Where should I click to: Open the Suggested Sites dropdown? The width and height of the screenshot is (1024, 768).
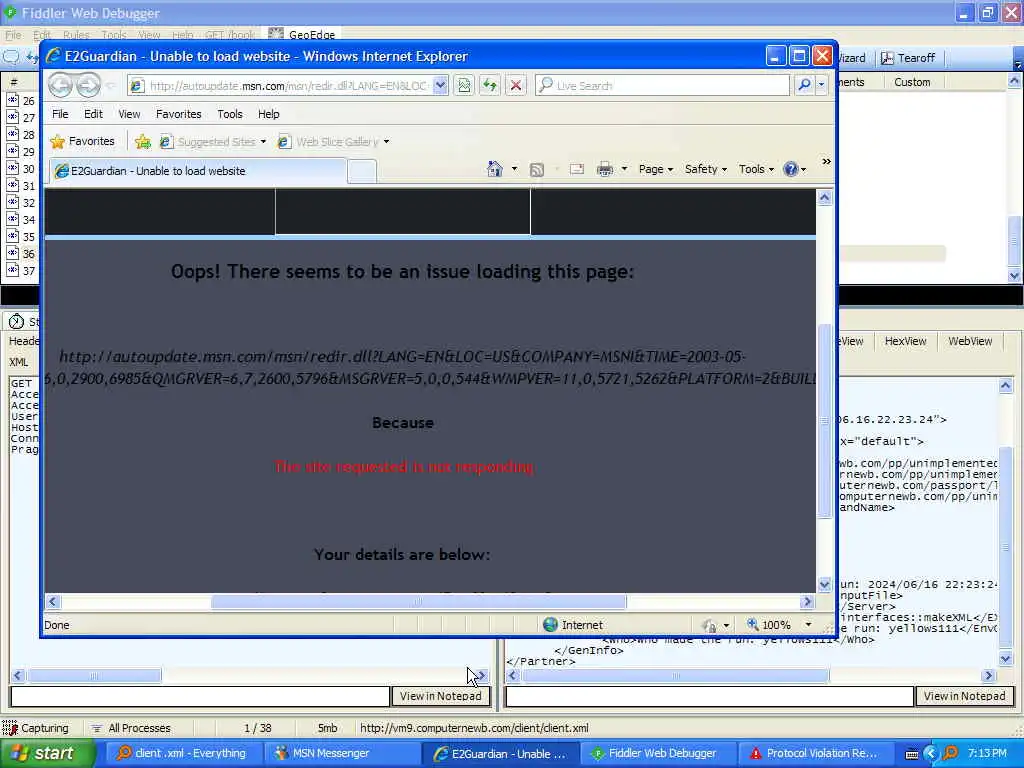(263, 142)
